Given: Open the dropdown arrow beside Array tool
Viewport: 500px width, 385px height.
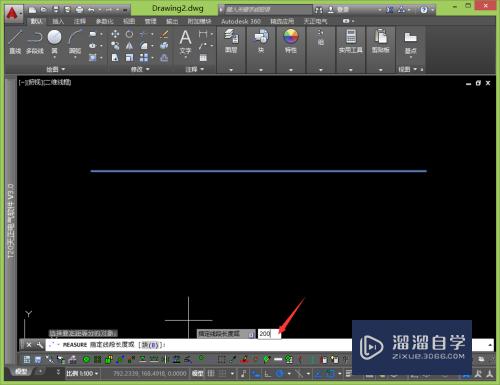Looking at the screenshot, I should point(153,58).
